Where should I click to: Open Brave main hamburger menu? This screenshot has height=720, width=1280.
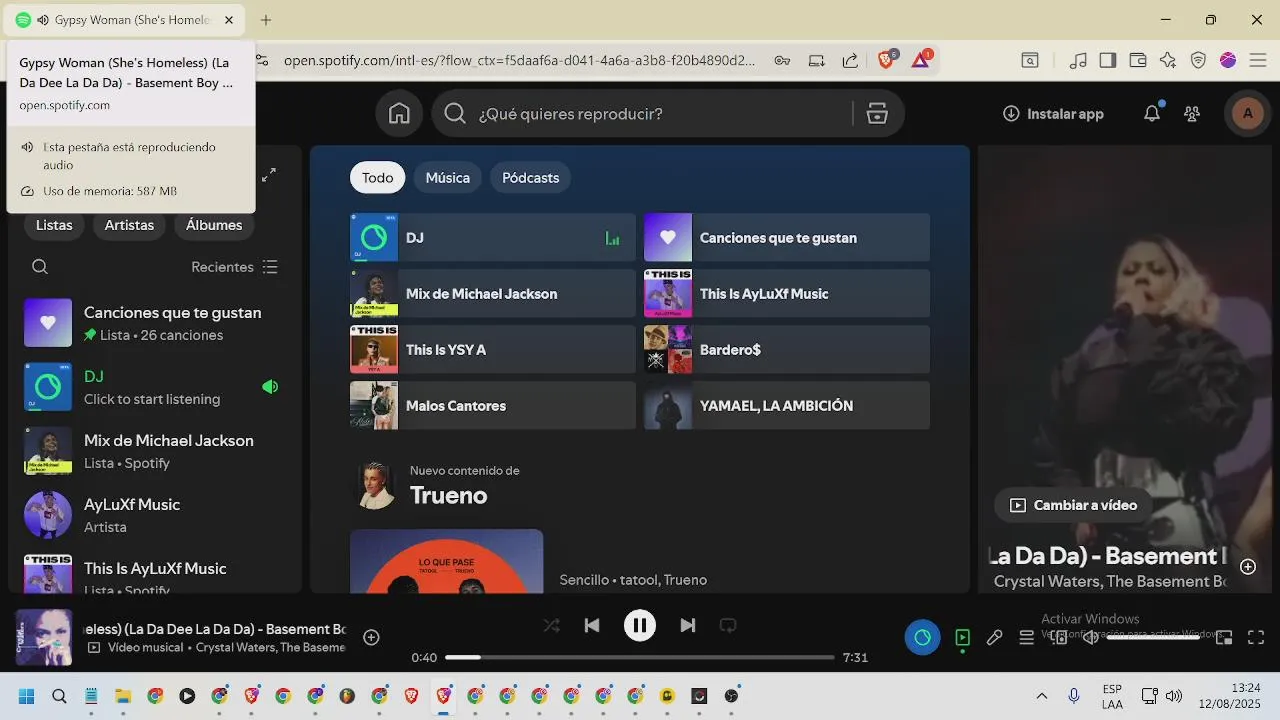(1259, 60)
